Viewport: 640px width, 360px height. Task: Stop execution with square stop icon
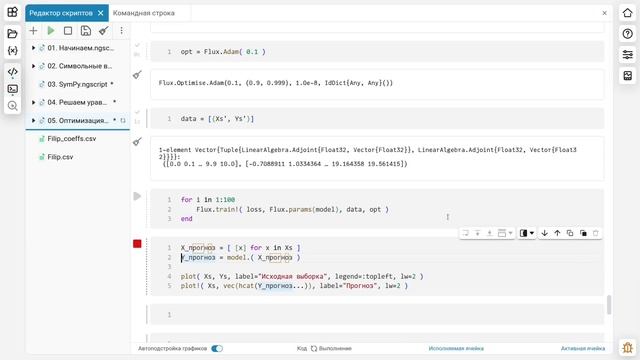68,31
